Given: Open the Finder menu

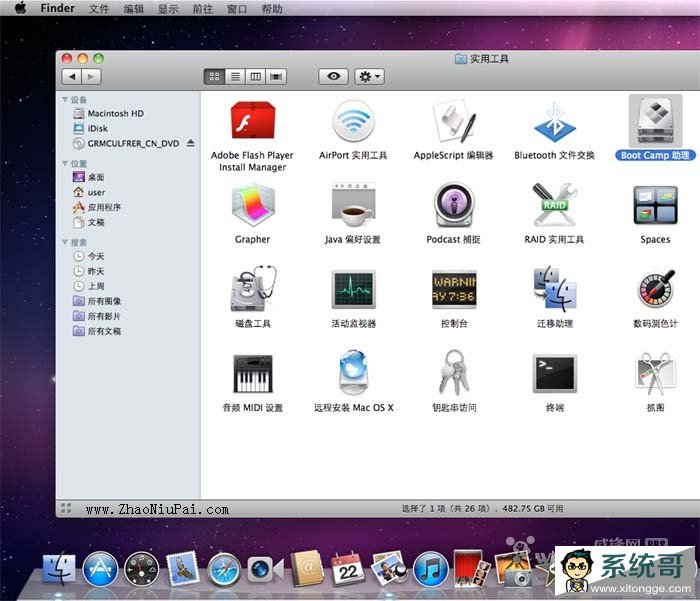Looking at the screenshot, I should click(x=57, y=8).
